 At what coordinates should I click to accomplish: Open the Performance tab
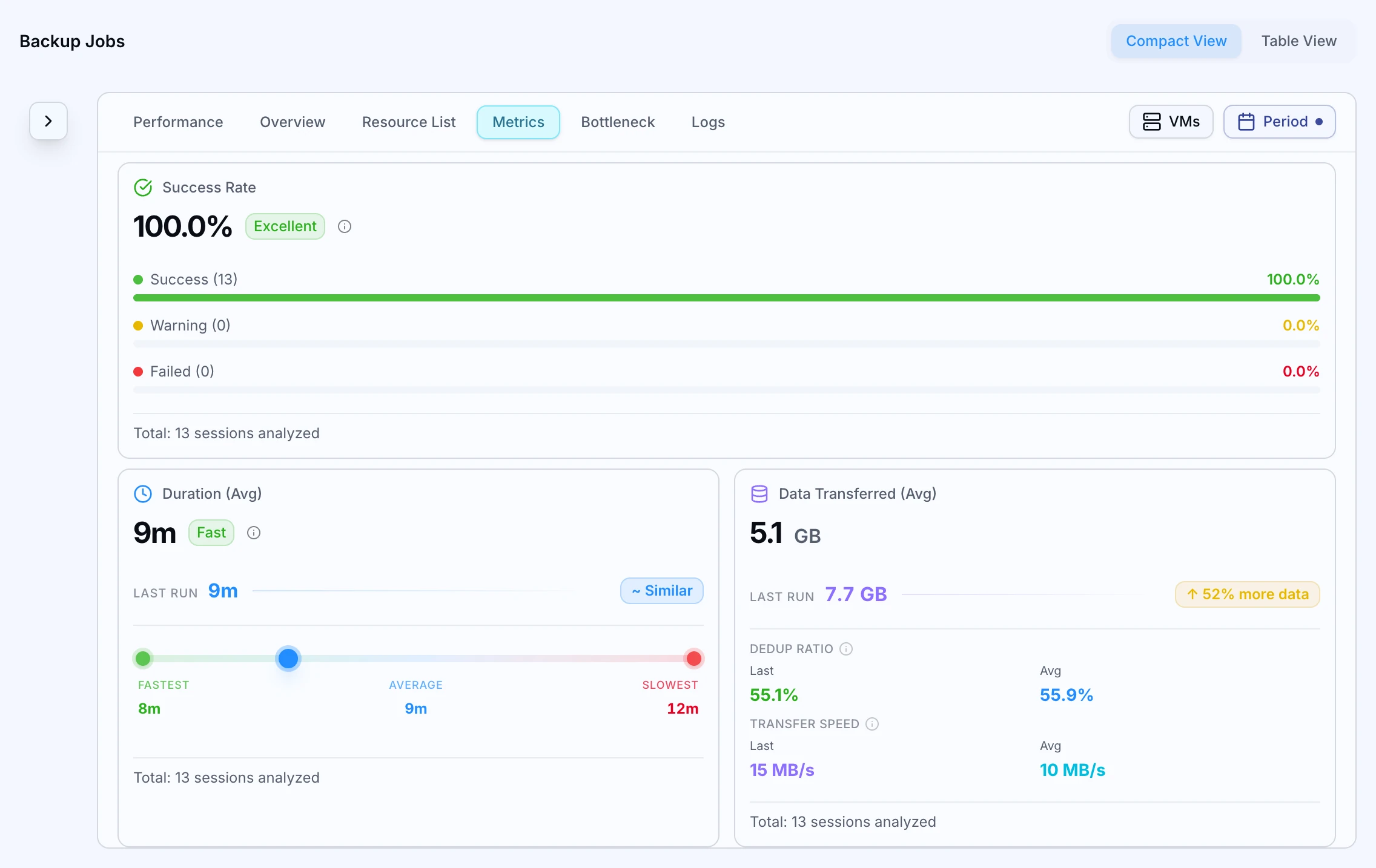tap(178, 122)
